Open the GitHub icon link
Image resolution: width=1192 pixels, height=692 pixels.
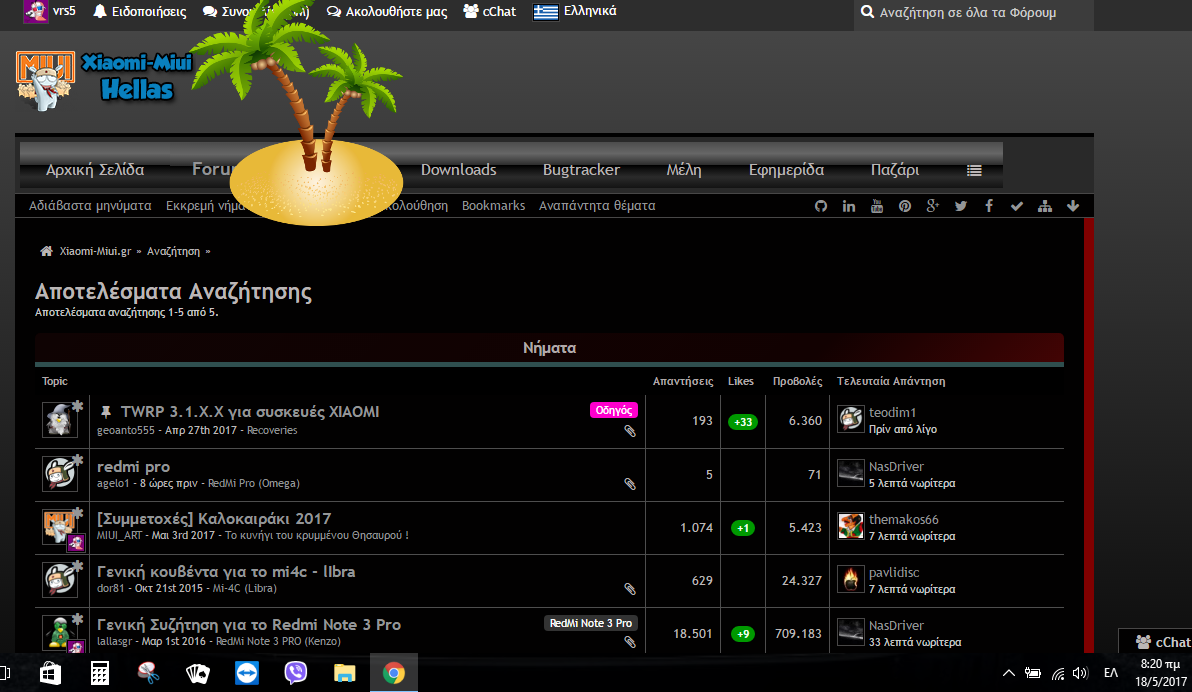[x=821, y=206]
